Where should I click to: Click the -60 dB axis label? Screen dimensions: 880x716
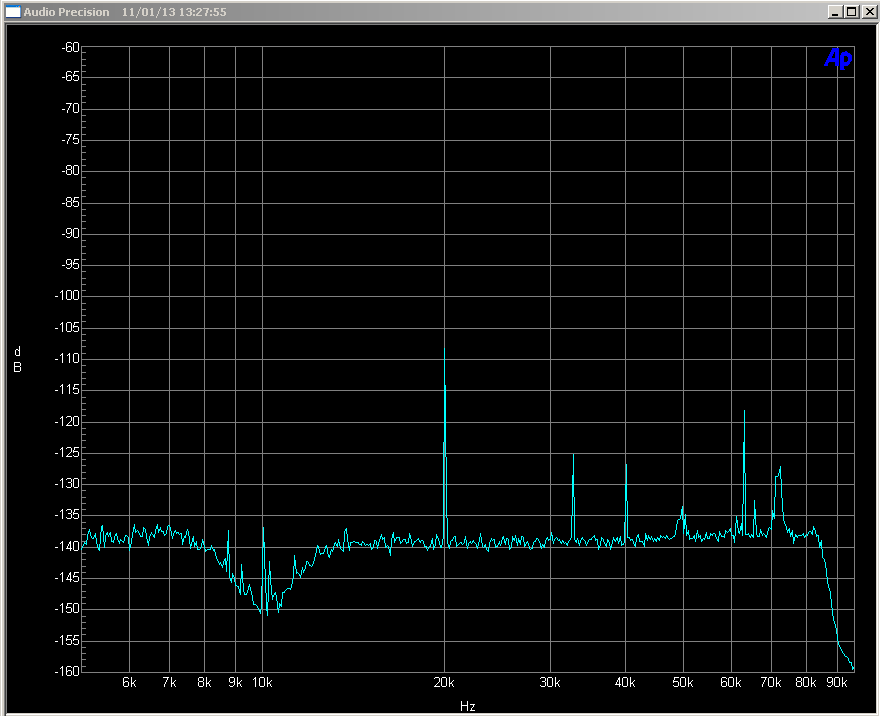point(70,48)
